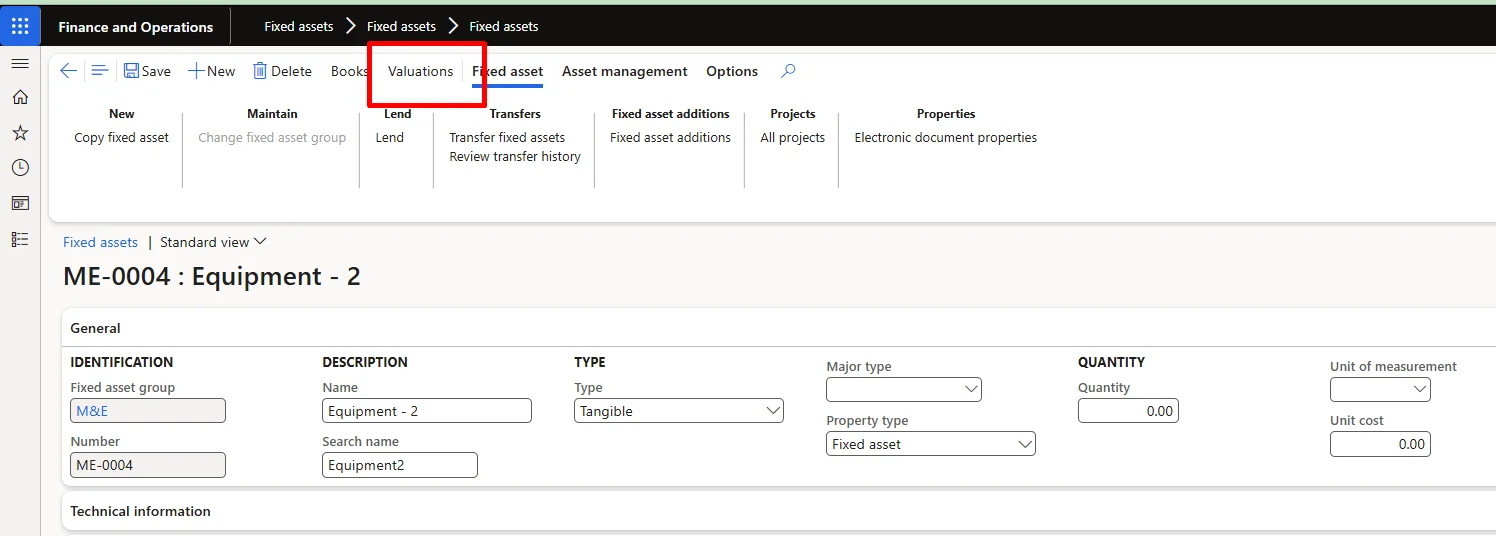Open Review transfer history
Image resolution: width=1496 pixels, height=536 pixels.
[515, 157]
